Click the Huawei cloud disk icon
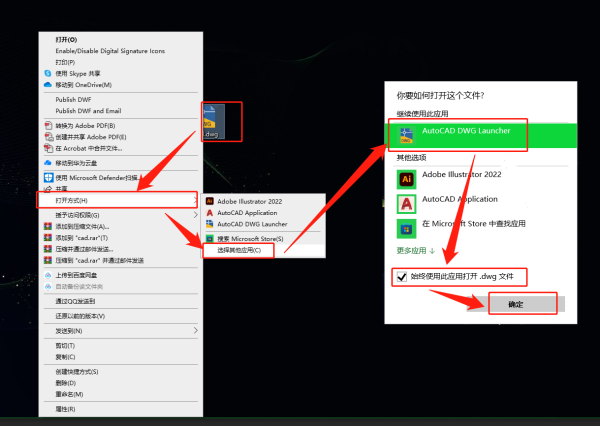600x426 pixels. pyautogui.click(x=48, y=163)
